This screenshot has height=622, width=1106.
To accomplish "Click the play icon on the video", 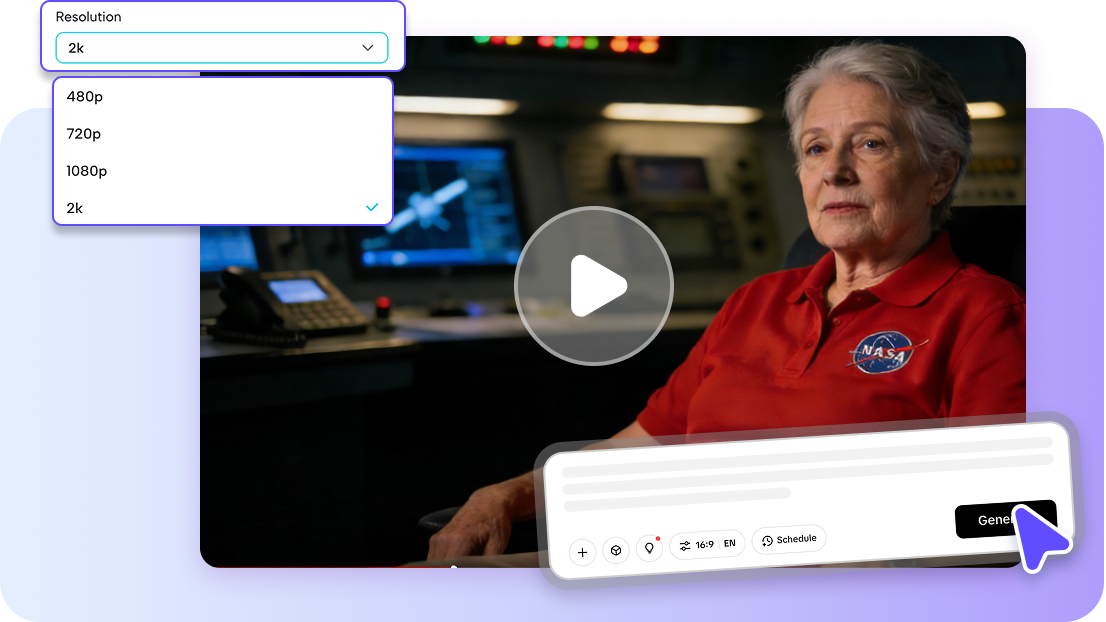I will pyautogui.click(x=593, y=285).
